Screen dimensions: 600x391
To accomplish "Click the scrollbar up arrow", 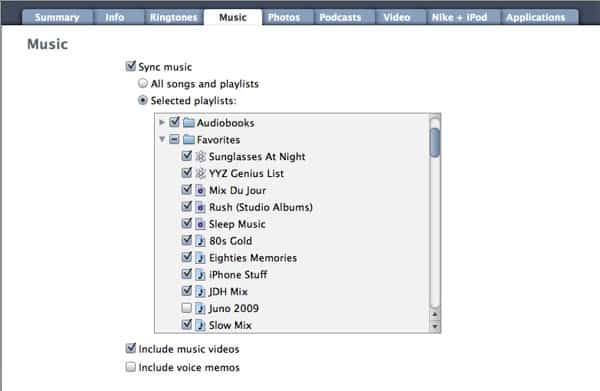I will pyautogui.click(x=435, y=314).
